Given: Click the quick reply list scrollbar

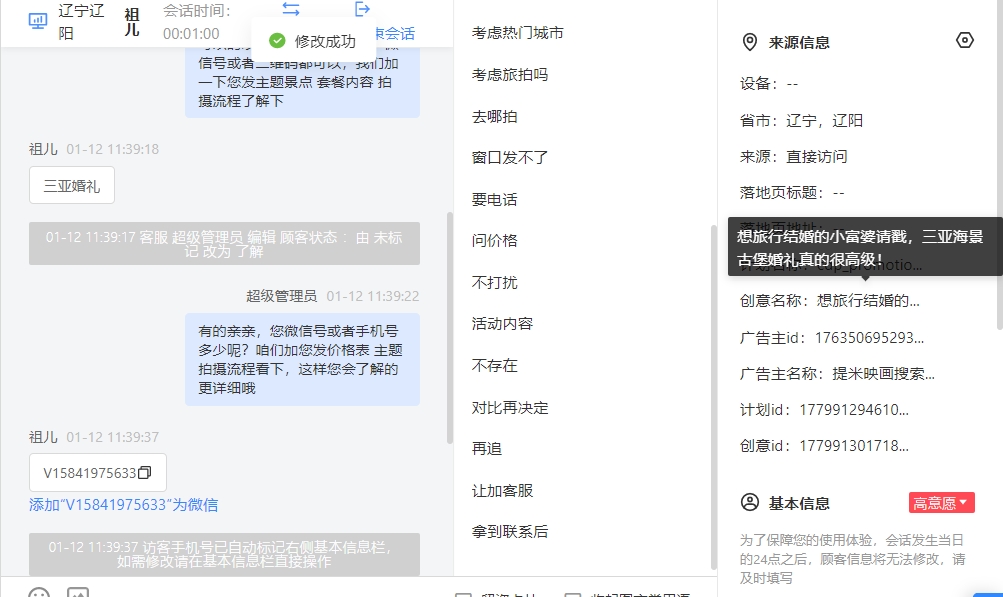Looking at the screenshot, I should click(x=714, y=397).
